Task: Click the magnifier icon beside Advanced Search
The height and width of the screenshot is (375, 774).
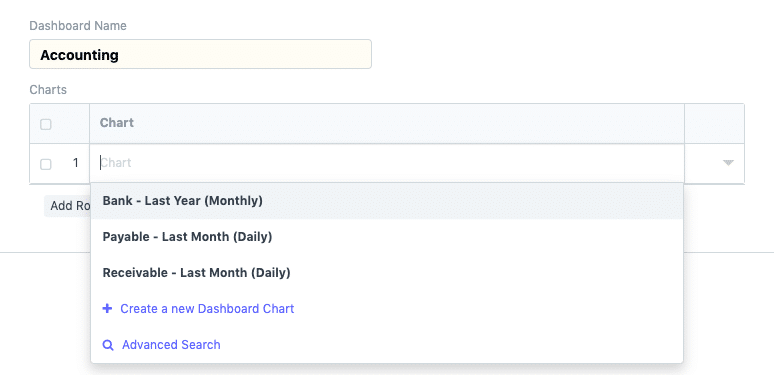Action: tap(108, 345)
